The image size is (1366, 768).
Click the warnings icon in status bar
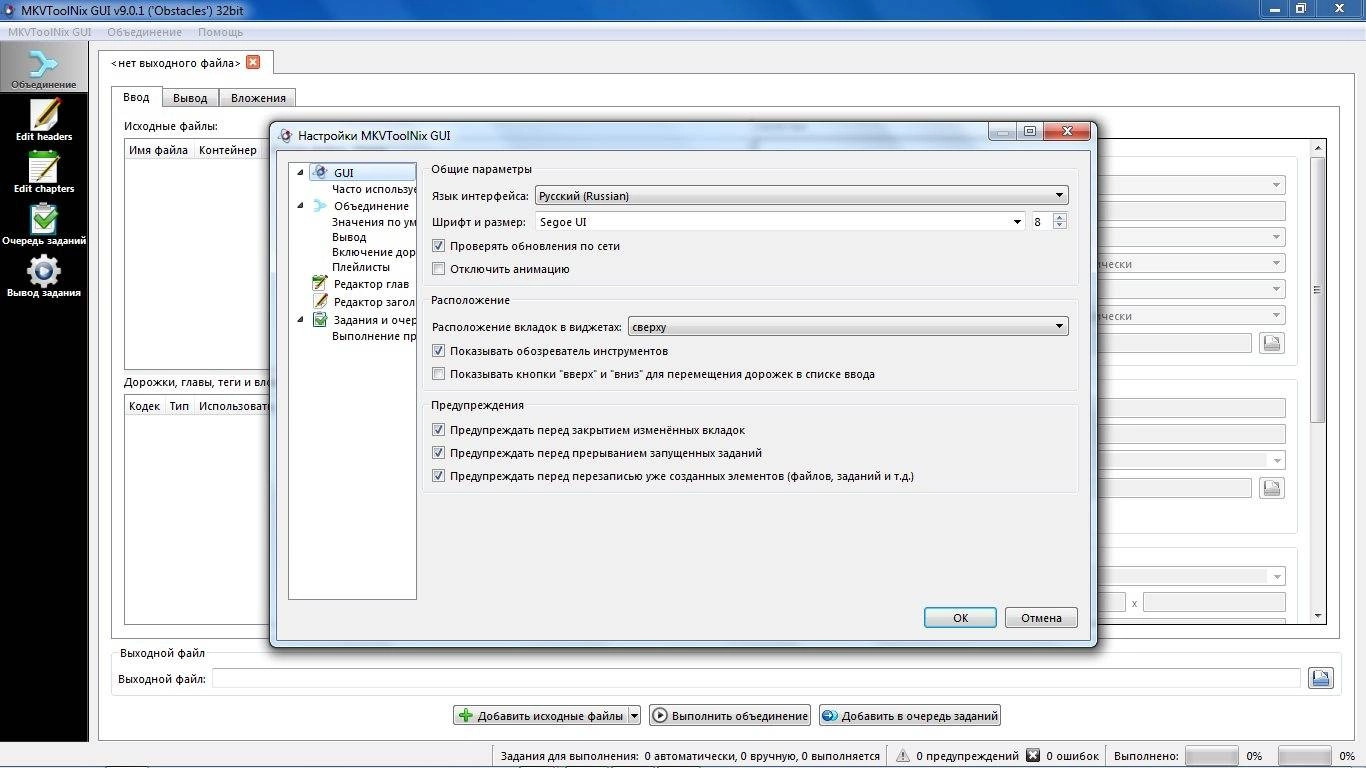click(903, 756)
